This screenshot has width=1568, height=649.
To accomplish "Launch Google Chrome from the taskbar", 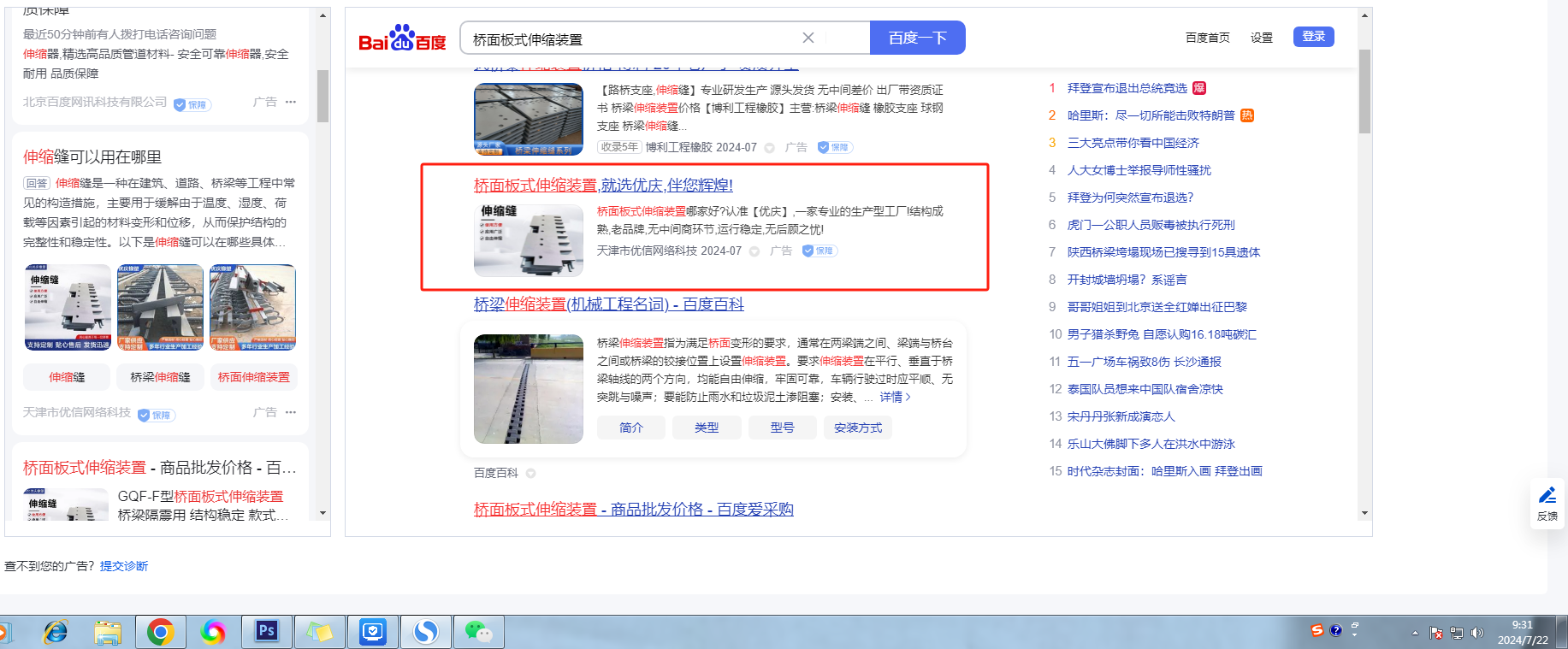I will [160, 632].
